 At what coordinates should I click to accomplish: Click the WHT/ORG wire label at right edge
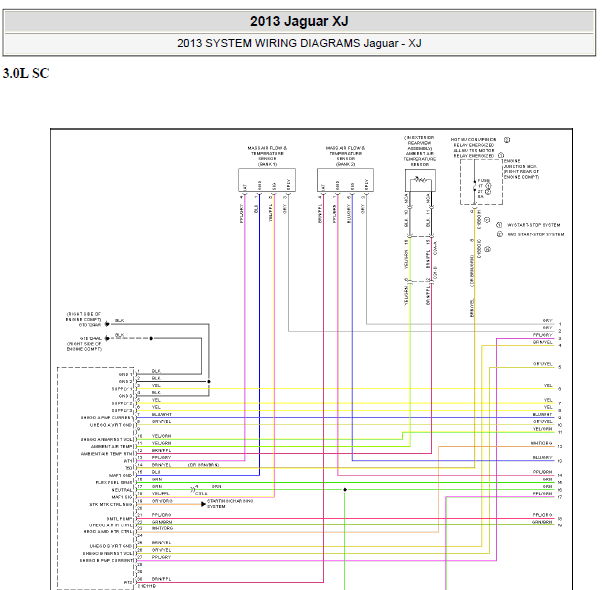(542, 442)
